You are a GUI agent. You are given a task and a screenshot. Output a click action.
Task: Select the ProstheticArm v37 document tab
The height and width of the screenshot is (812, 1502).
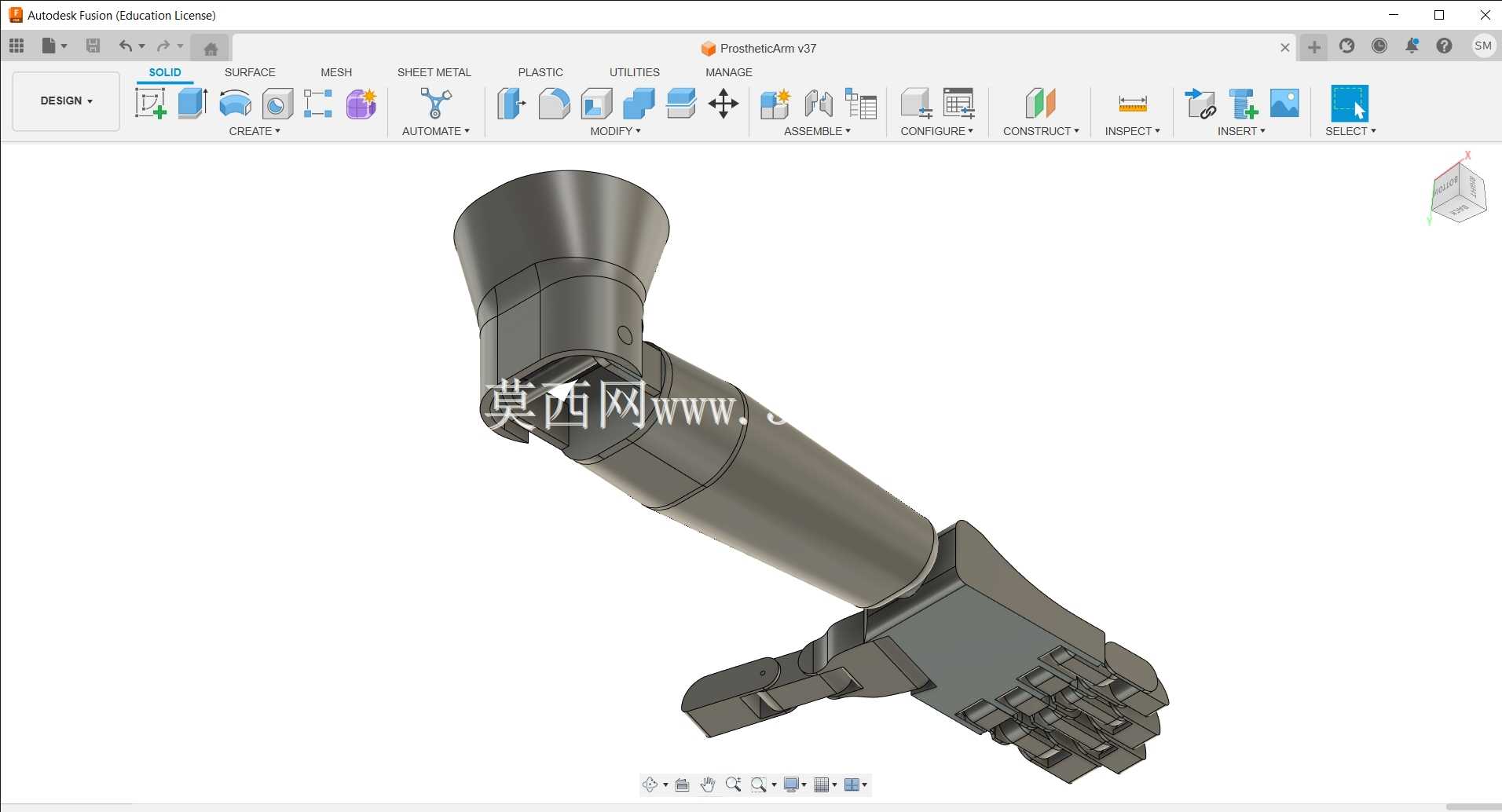(759, 48)
